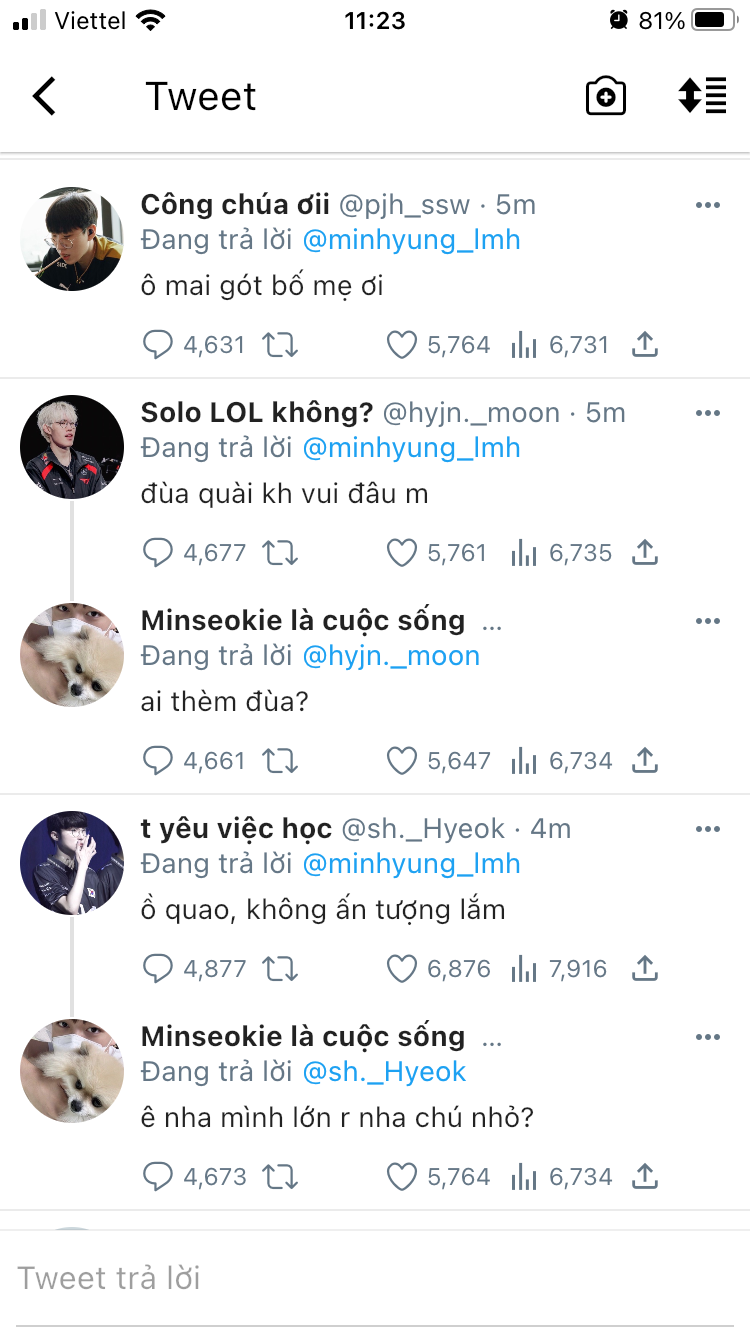Share the "ê nha mình lớn r" reply
This screenshot has width=750, height=1334.
pos(646,1177)
